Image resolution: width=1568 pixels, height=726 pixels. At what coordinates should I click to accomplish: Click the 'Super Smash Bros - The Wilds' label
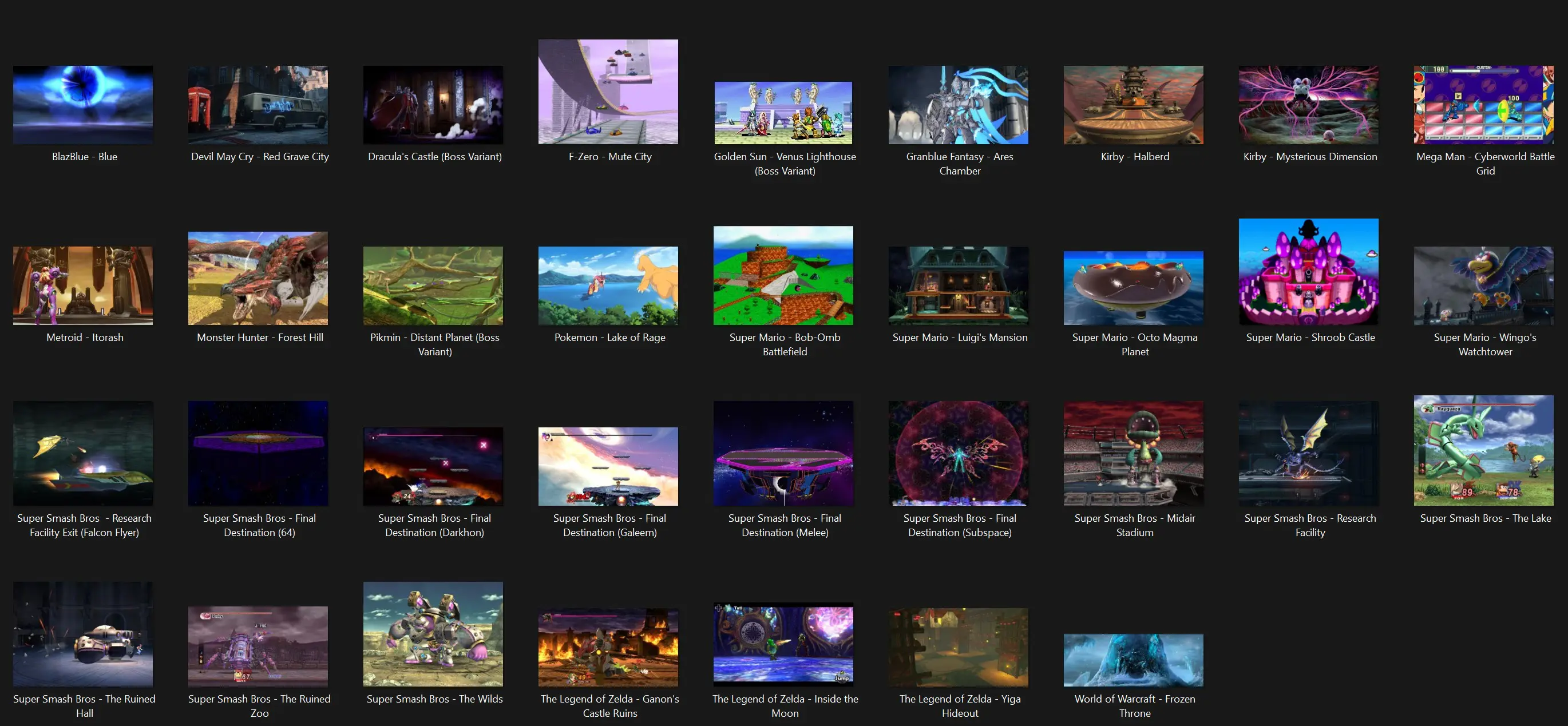[x=434, y=699]
